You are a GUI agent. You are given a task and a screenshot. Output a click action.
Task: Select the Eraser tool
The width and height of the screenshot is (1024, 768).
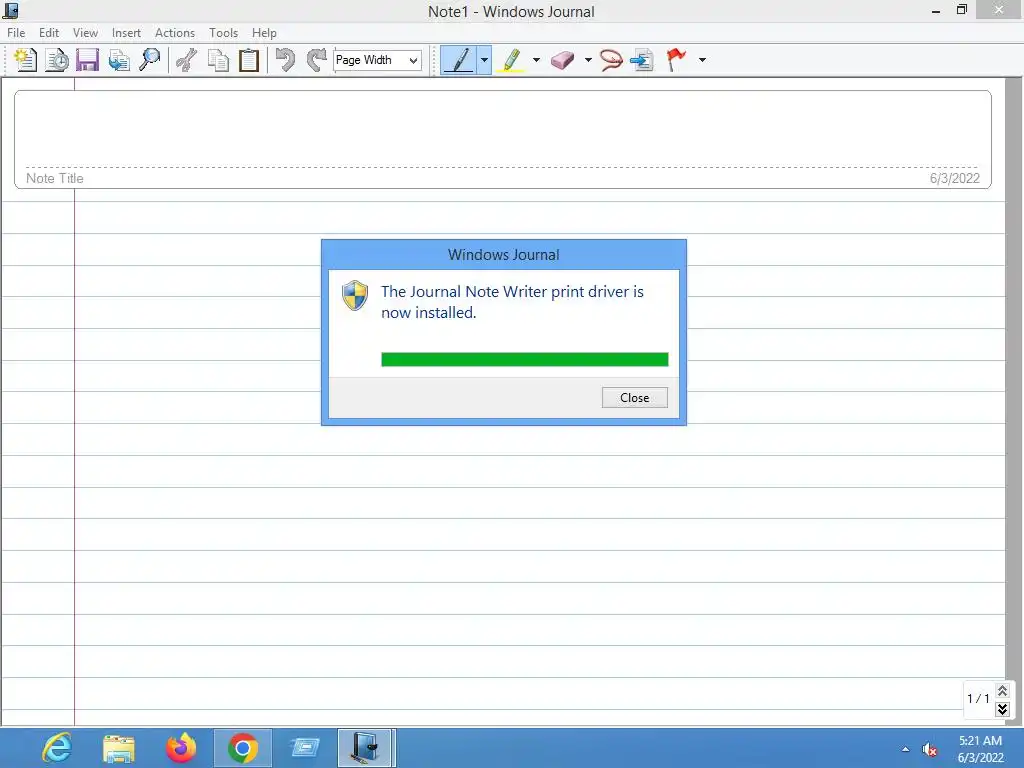click(x=562, y=60)
